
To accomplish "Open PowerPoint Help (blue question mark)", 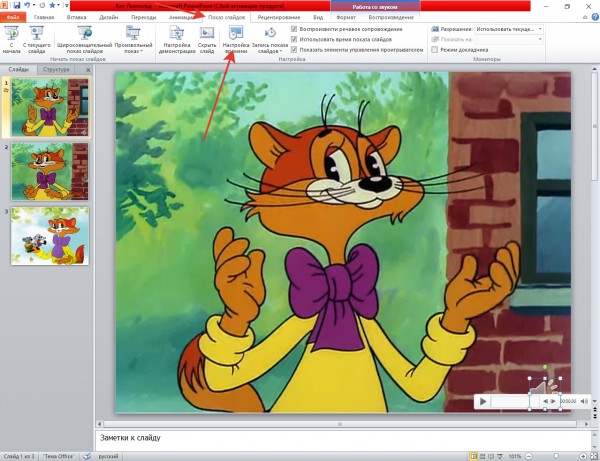I will [595, 17].
